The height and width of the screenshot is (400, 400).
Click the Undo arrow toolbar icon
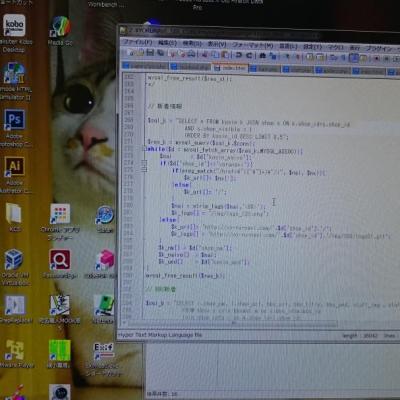239,55
